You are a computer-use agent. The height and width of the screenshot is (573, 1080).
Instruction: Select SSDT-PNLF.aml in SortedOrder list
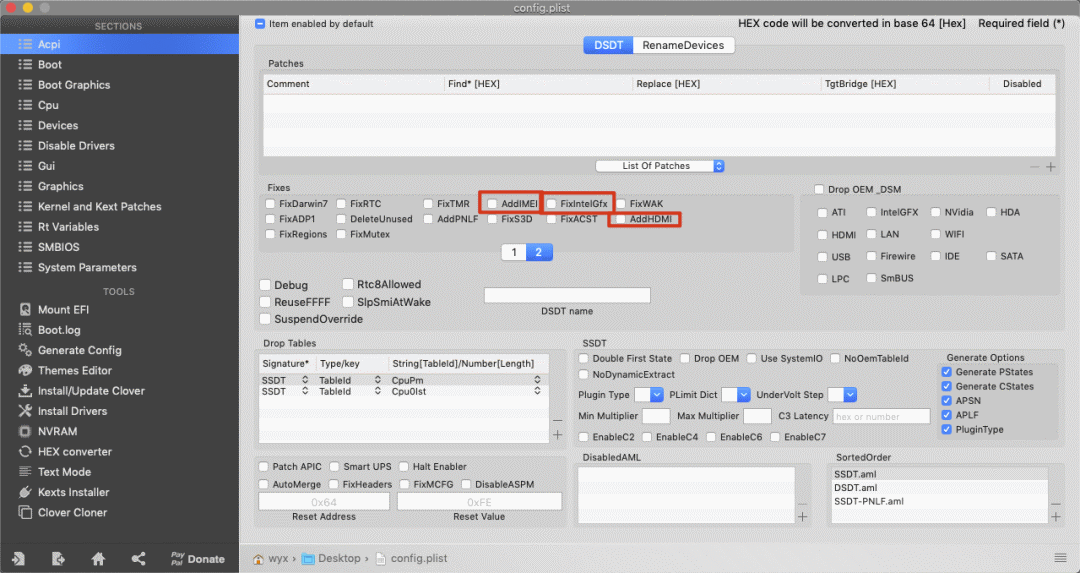(x=869, y=501)
